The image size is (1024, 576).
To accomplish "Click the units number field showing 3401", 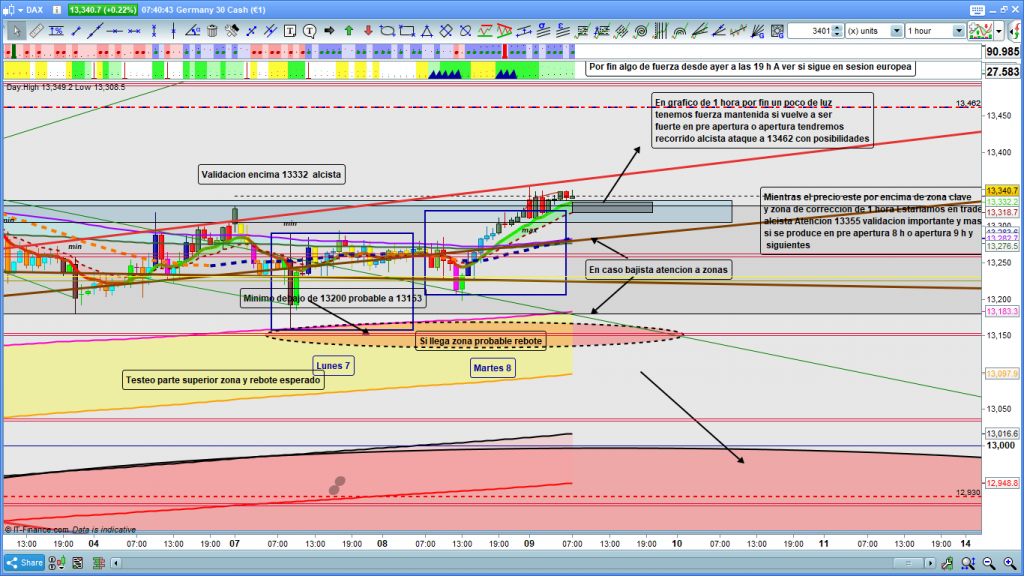I will pos(808,31).
